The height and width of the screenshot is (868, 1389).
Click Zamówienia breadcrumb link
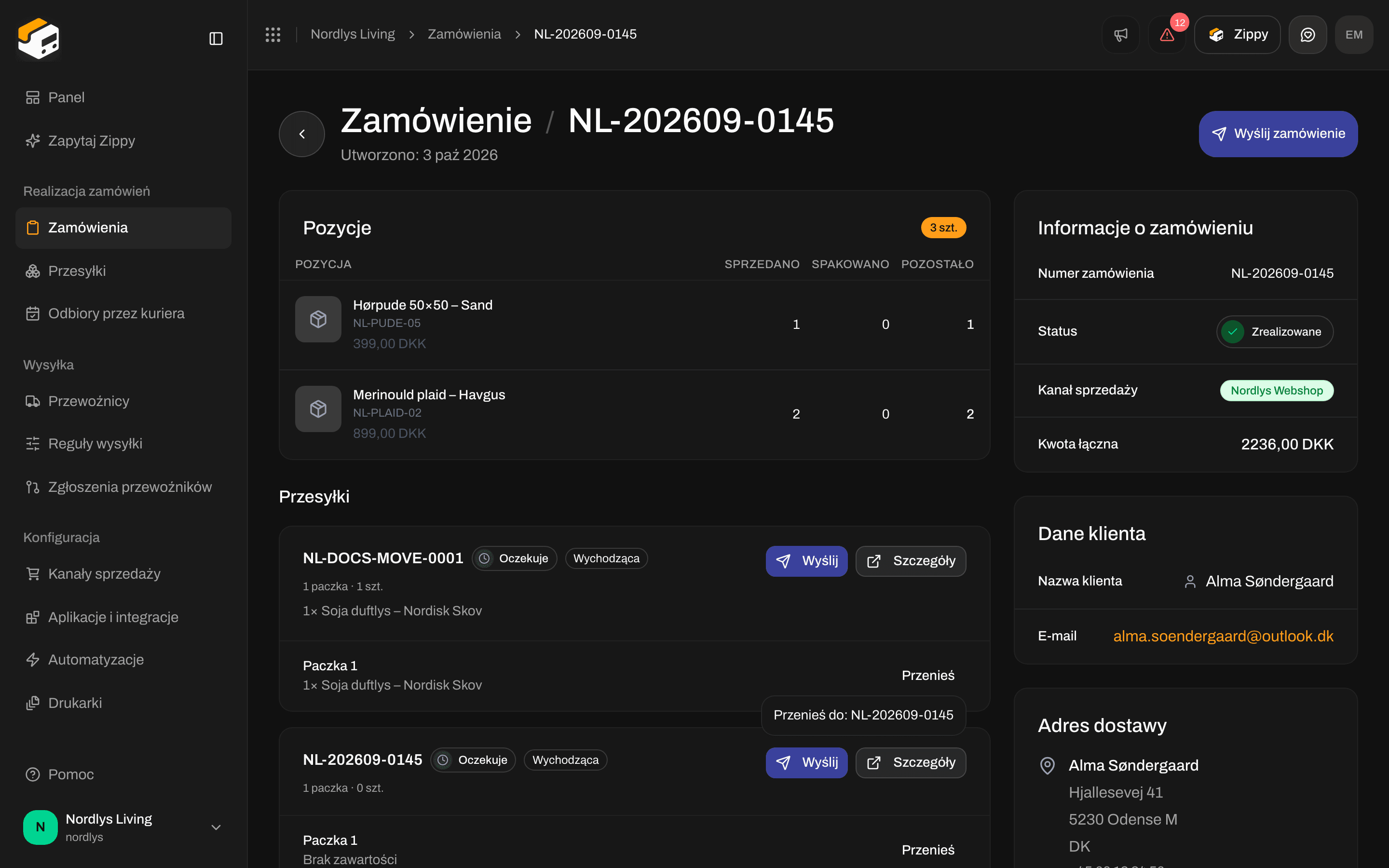464,34
